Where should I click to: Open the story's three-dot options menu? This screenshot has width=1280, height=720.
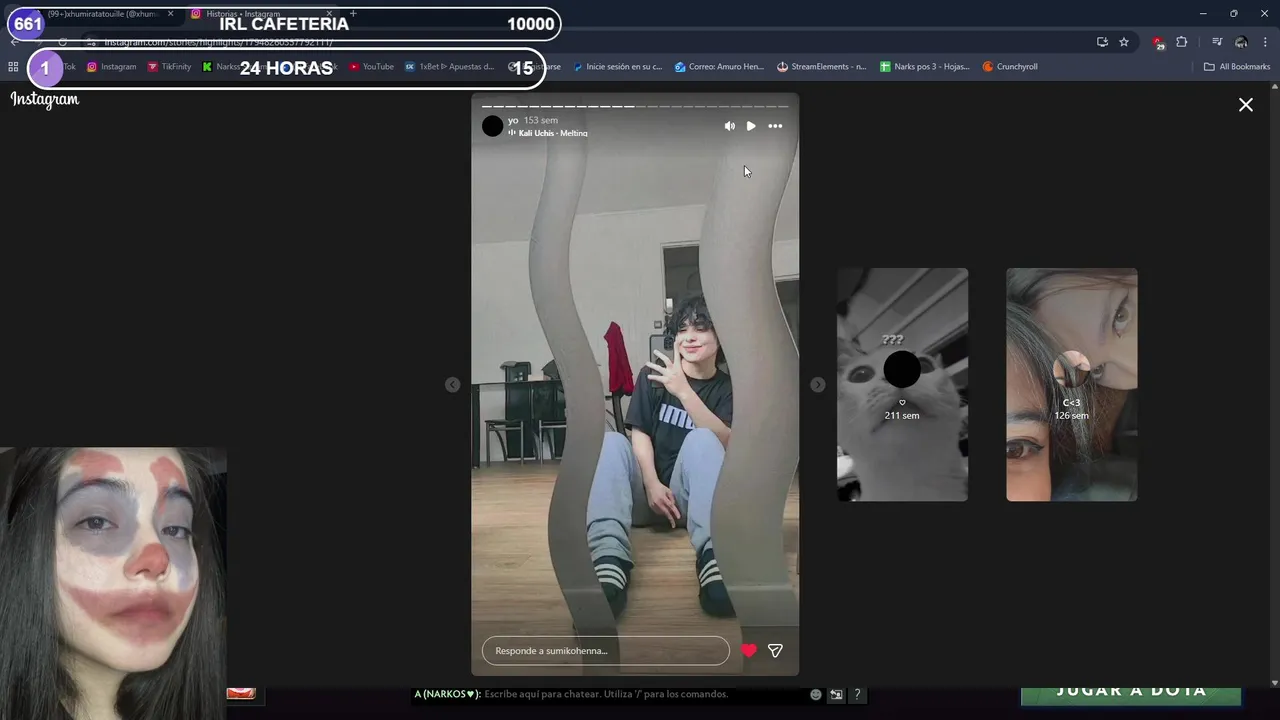coord(775,126)
